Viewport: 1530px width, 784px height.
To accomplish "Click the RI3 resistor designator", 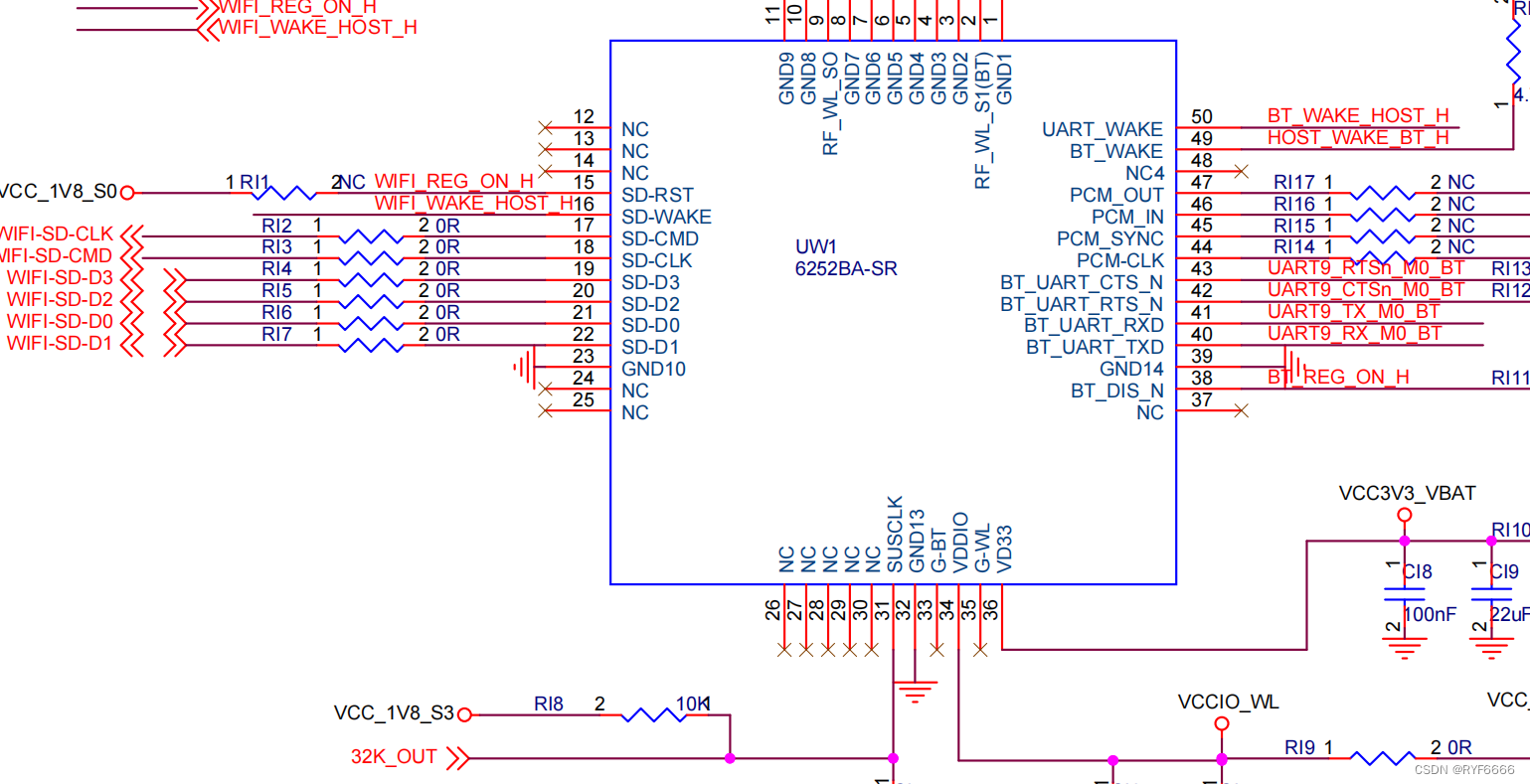I will (277, 247).
